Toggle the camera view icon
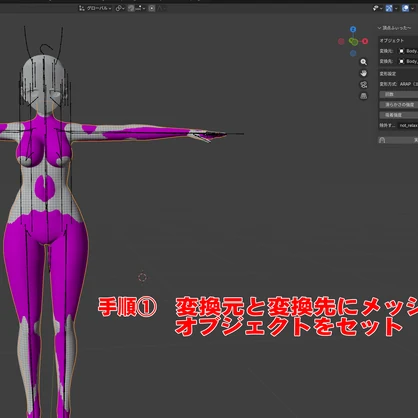The image size is (418, 418). 364,85
